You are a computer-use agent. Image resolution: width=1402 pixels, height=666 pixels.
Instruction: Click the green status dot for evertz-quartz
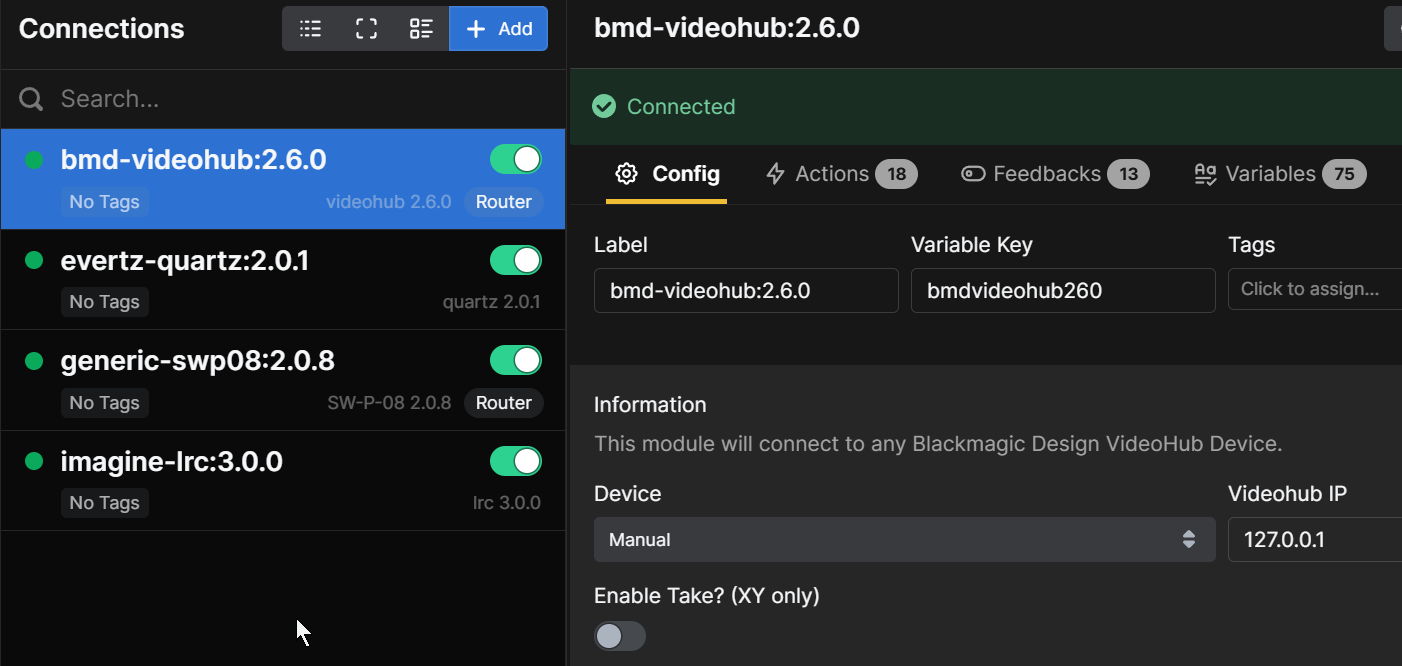(x=34, y=260)
